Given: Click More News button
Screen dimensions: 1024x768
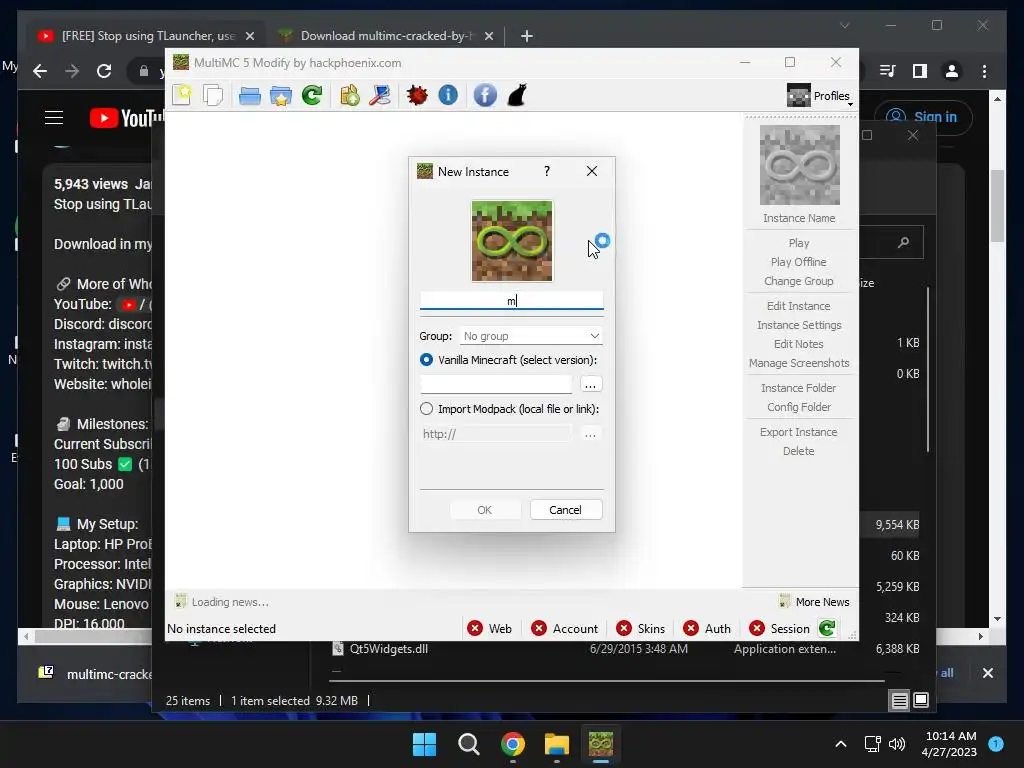Looking at the screenshot, I should [x=814, y=602].
